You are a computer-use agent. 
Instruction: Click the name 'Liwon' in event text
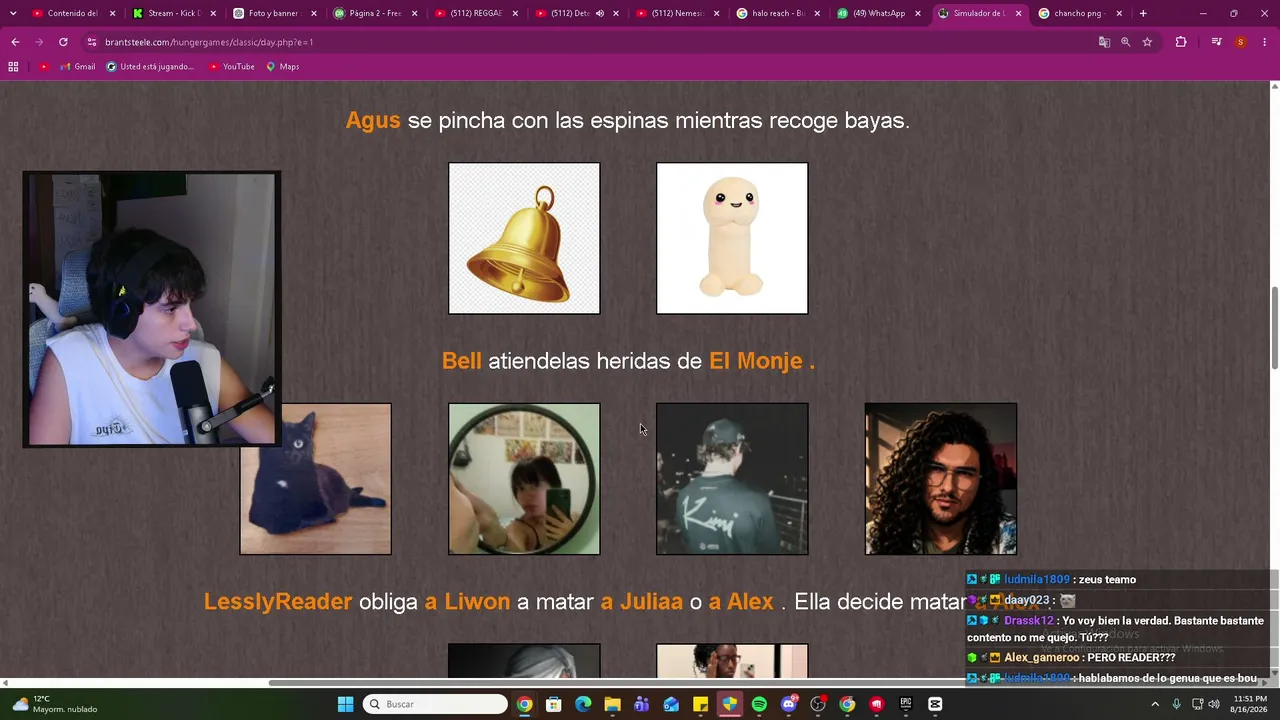pos(477,602)
